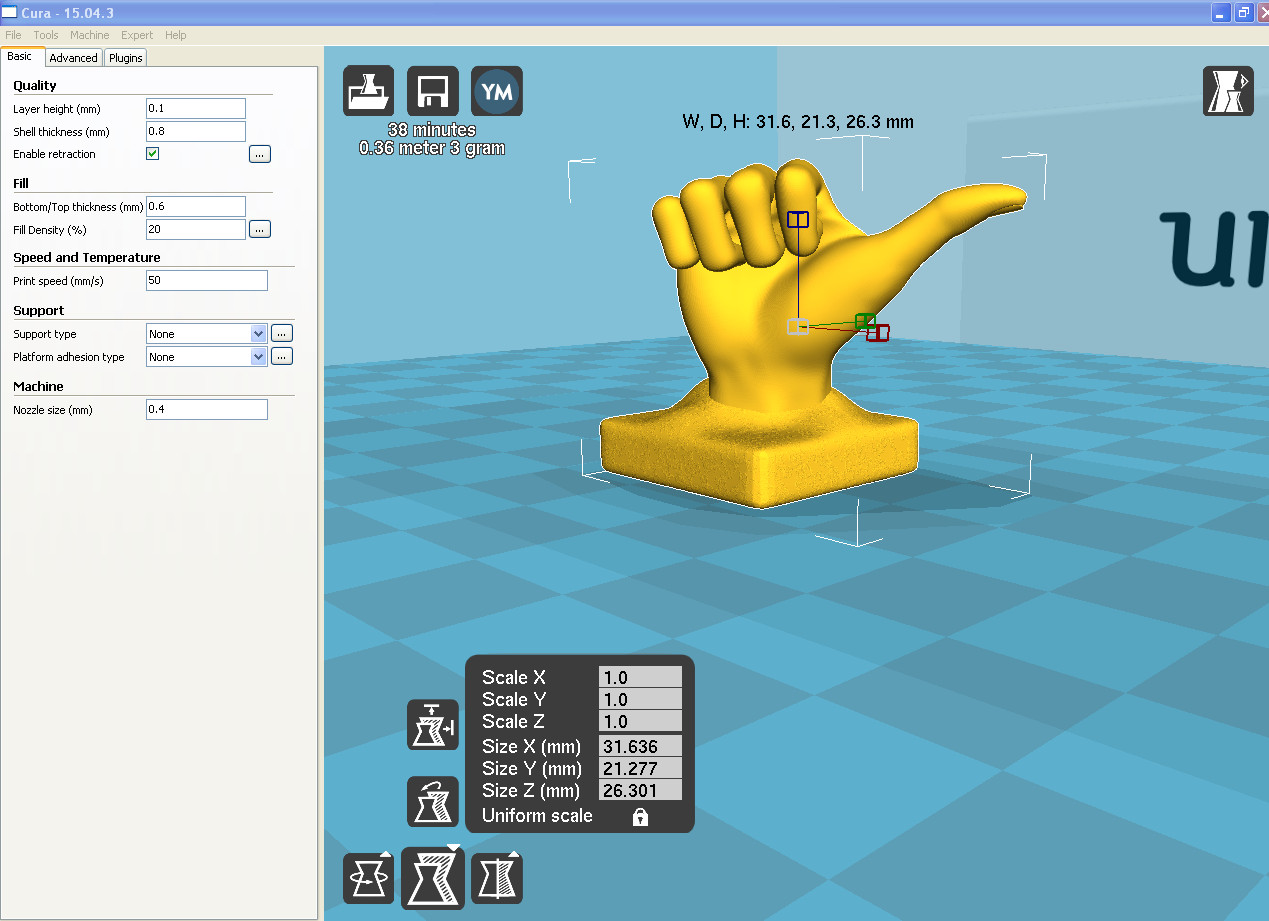Click the Print speed input field
1269x921 pixels.
(x=207, y=280)
